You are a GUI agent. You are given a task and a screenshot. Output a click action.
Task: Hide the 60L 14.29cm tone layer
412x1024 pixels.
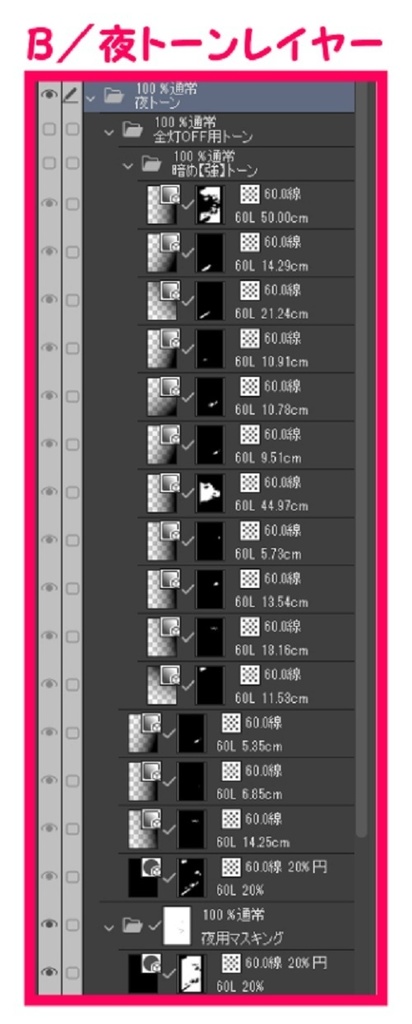[x=49, y=251]
